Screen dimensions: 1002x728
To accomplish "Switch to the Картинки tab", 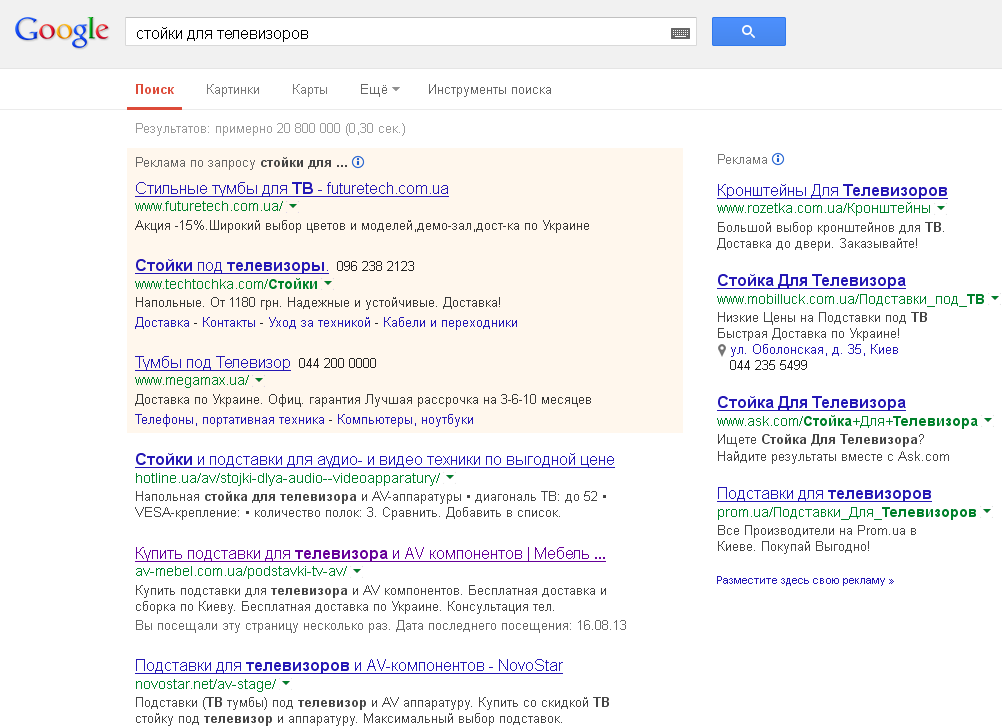I will point(233,89).
